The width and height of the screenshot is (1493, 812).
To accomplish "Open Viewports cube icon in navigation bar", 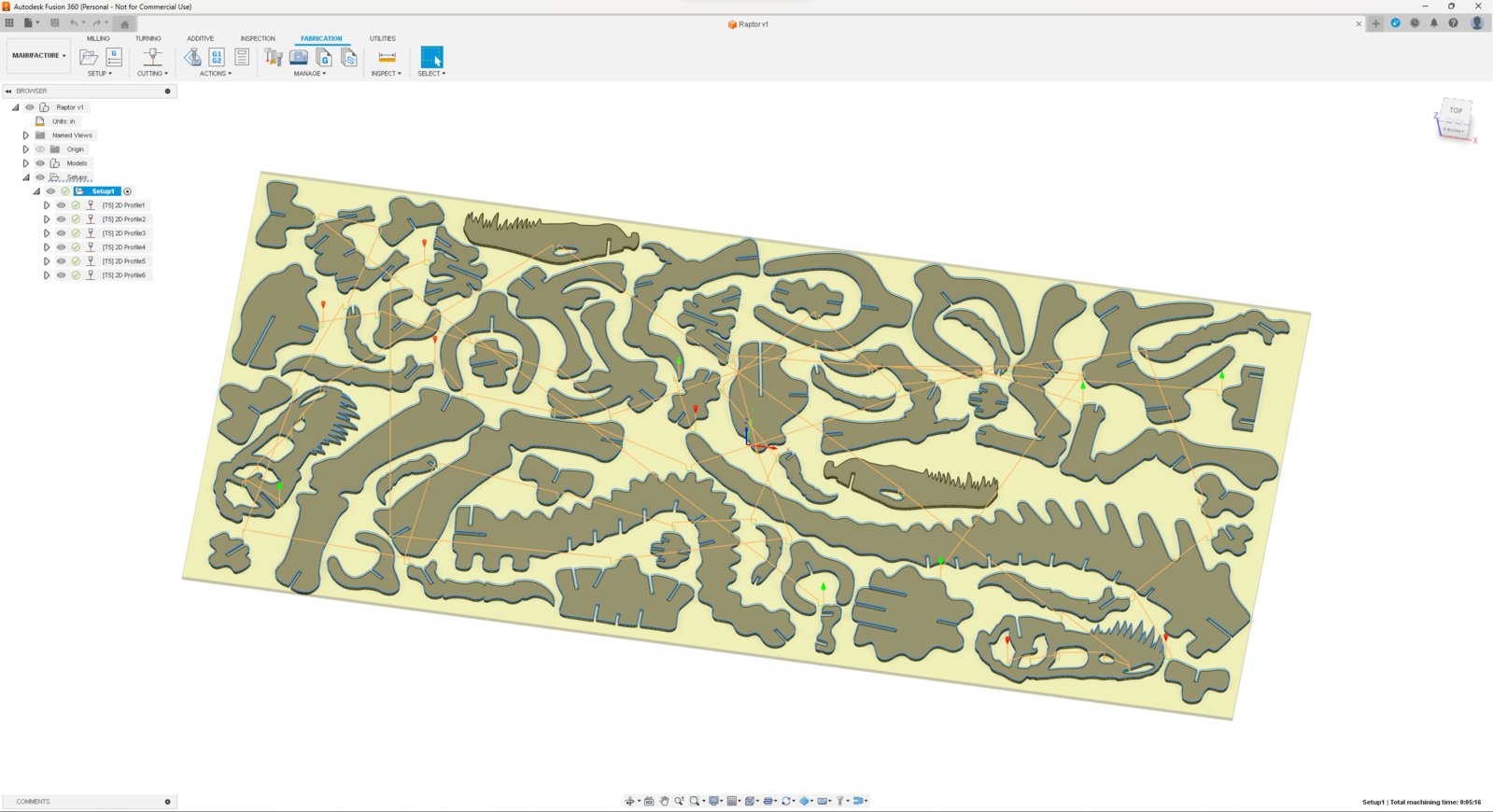I will [x=751, y=801].
